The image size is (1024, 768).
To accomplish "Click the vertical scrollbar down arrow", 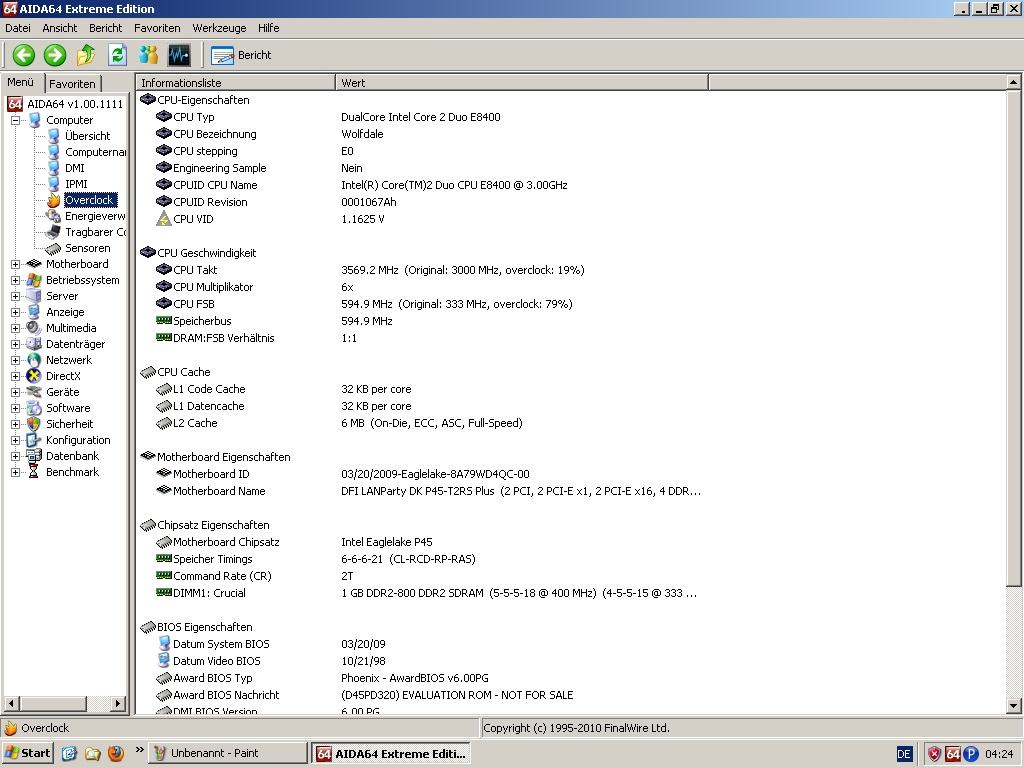I will pos(1013,705).
